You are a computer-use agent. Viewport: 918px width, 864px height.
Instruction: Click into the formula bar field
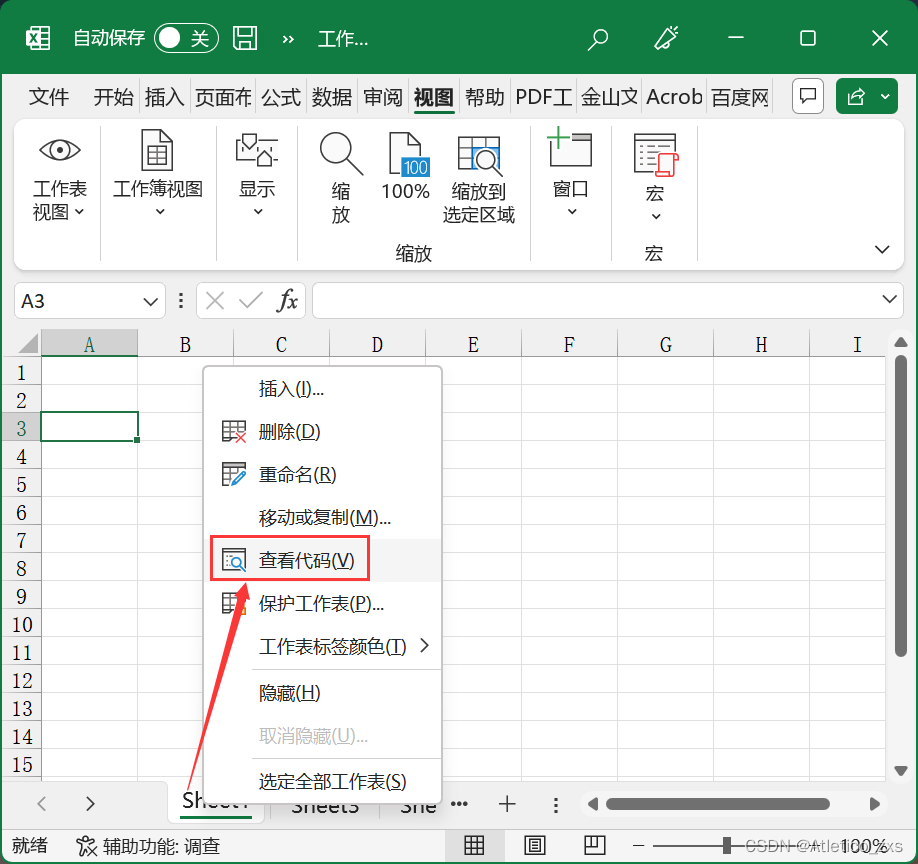click(x=594, y=301)
